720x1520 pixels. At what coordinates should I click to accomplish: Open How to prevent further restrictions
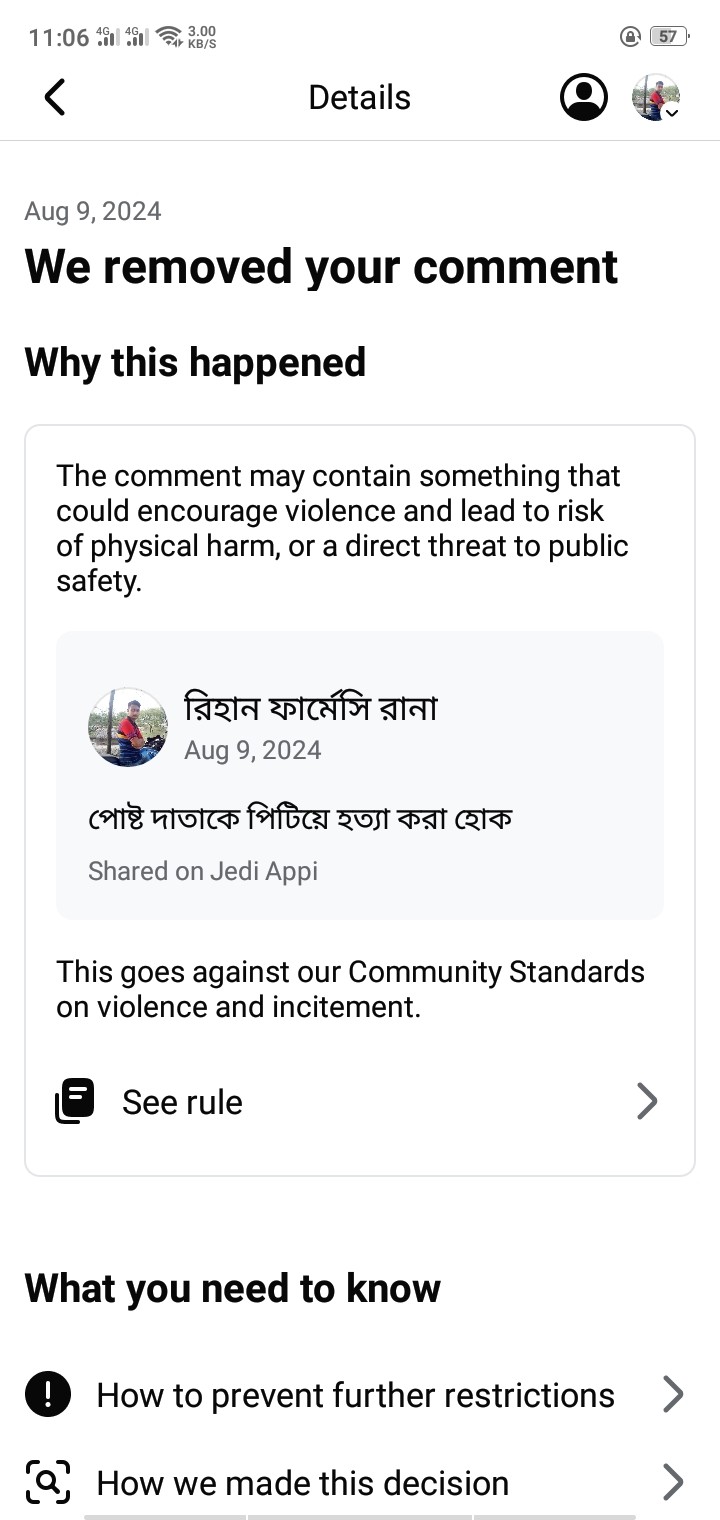(355, 1395)
